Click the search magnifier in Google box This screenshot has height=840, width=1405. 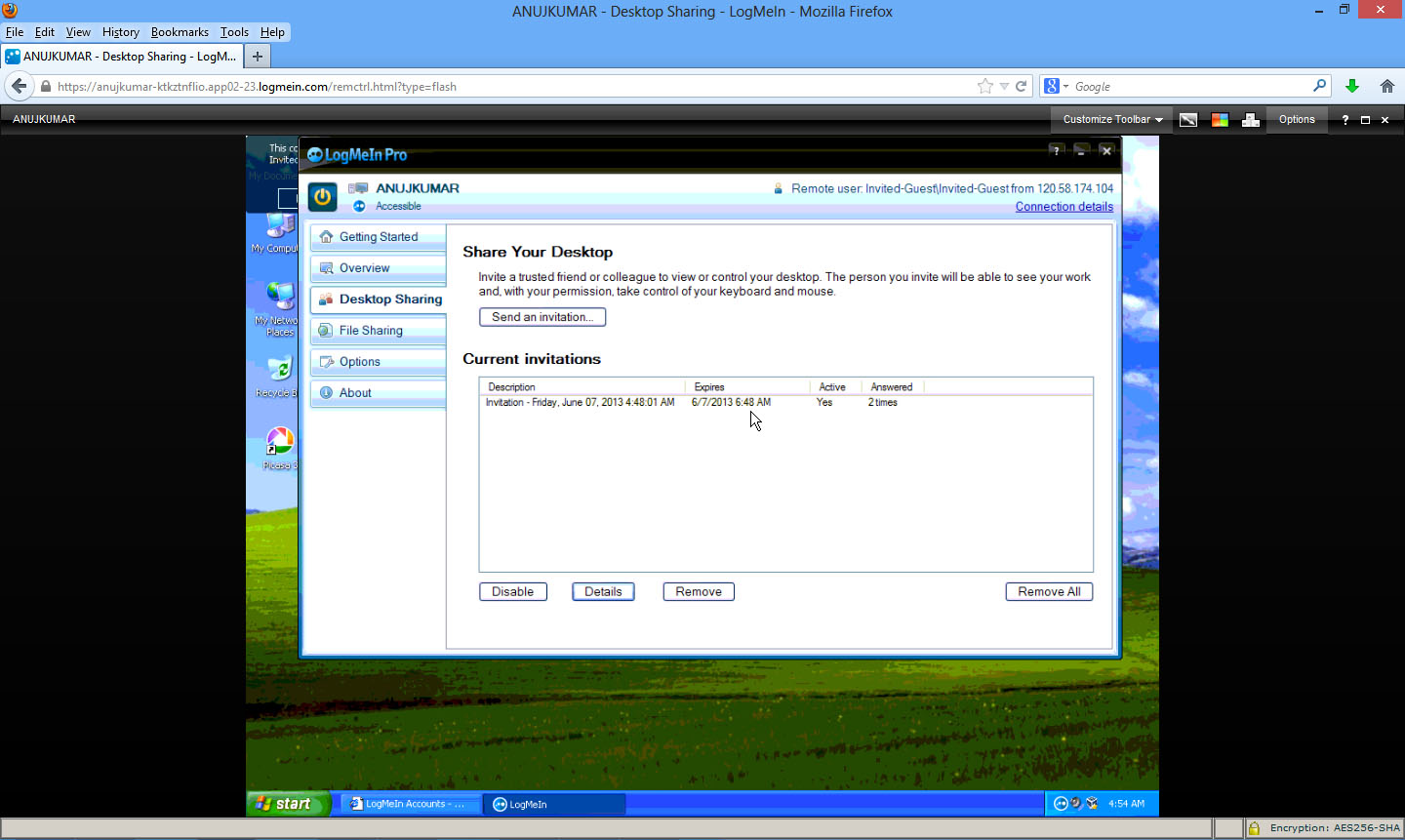click(1319, 86)
